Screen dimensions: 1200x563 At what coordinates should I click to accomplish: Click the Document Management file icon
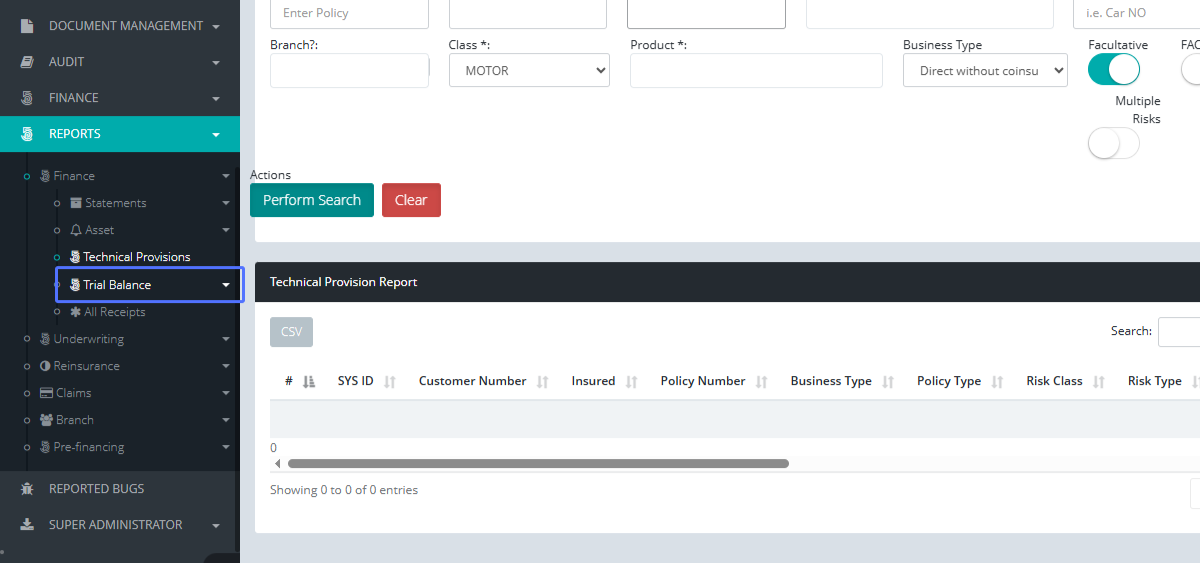click(x=27, y=26)
